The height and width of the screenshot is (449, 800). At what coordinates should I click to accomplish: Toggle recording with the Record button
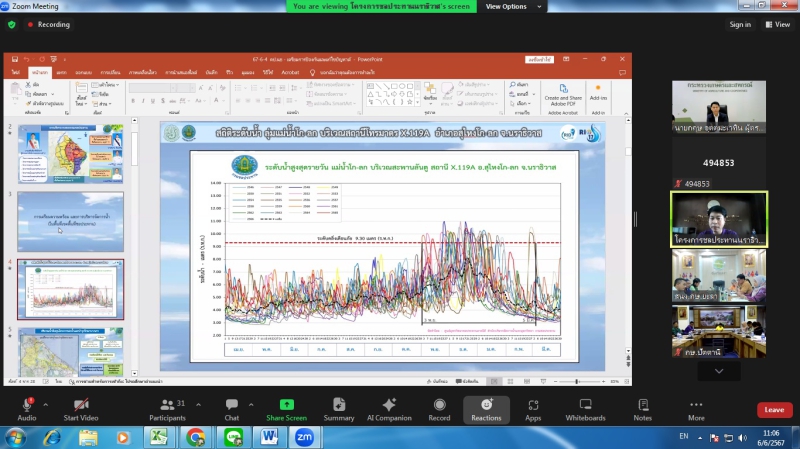[440, 406]
